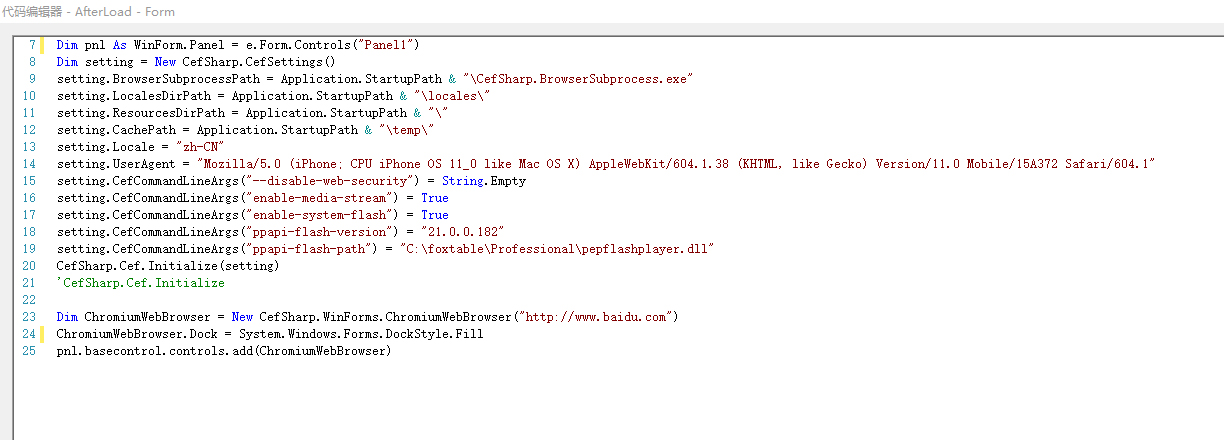
Task: Click the setting.CachePath line
Action: (245, 130)
